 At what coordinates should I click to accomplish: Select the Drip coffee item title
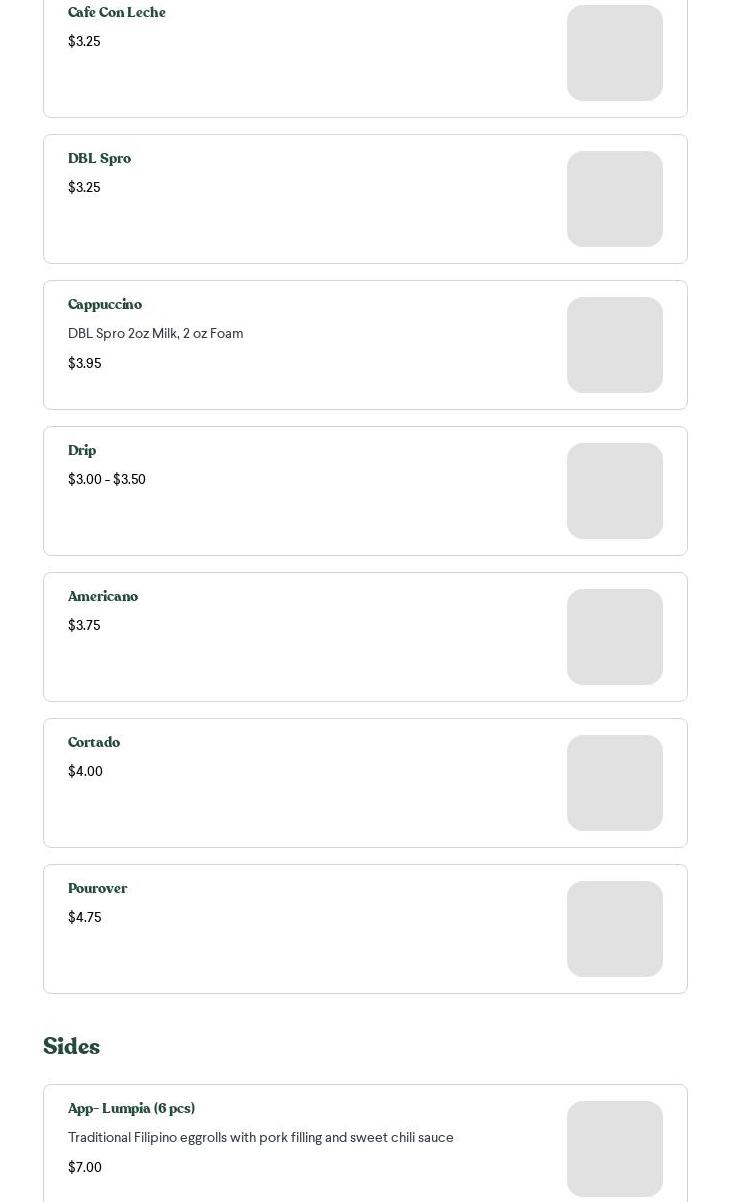pos(82,451)
